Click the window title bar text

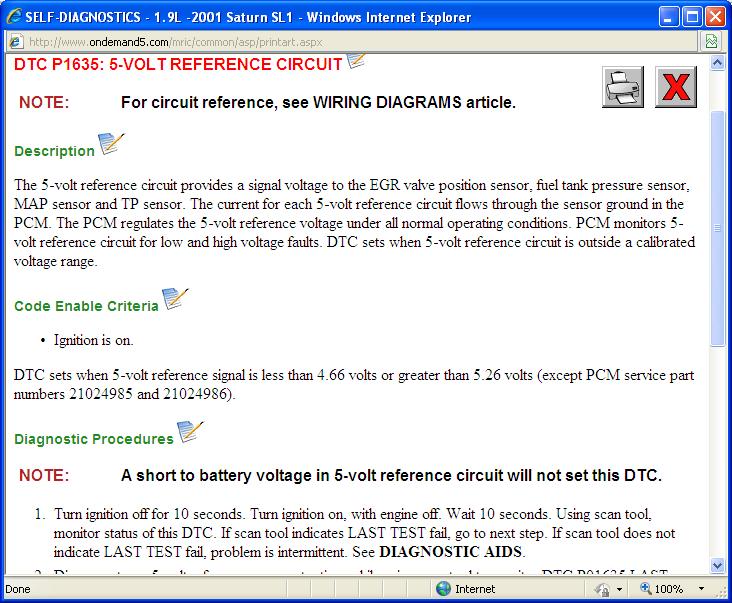point(248,17)
